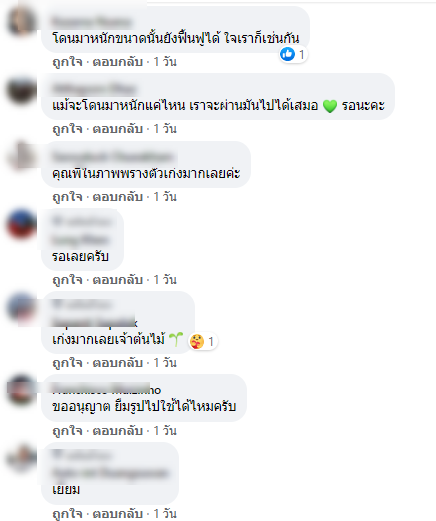Click the seedling emoji in comment

[176, 339]
